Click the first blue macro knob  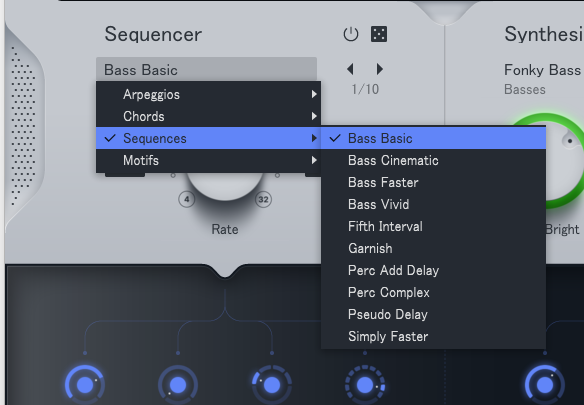click(x=85, y=385)
